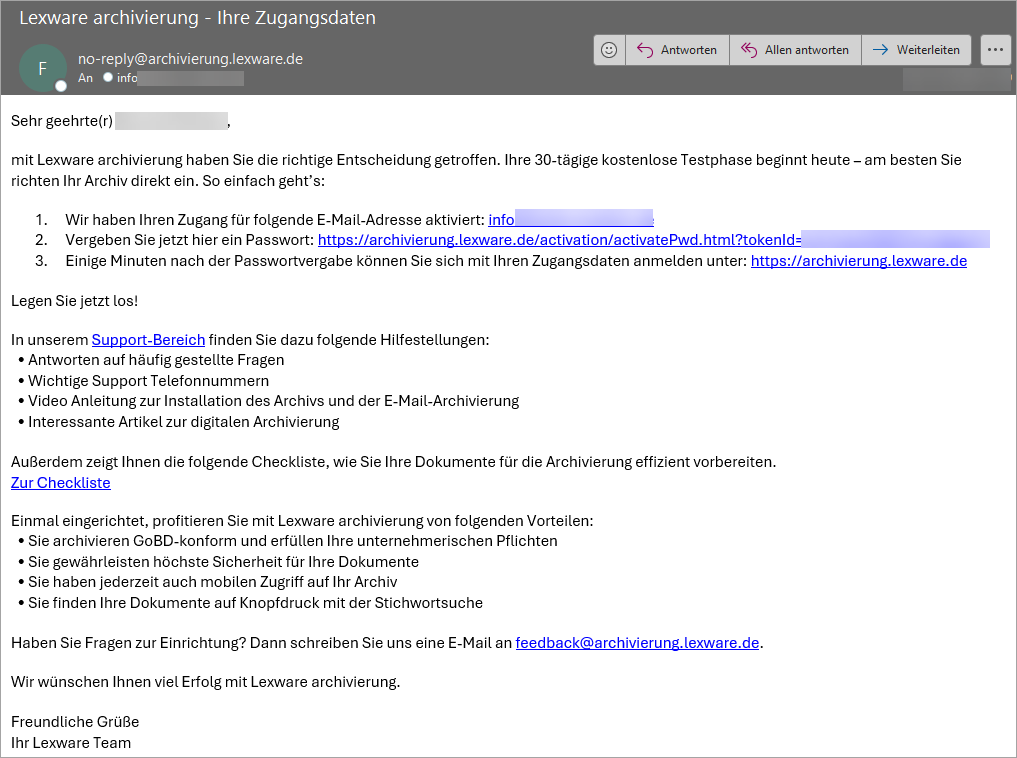Open the https://archivierung.lexware.de login link
The height and width of the screenshot is (758, 1017).
[859, 261]
